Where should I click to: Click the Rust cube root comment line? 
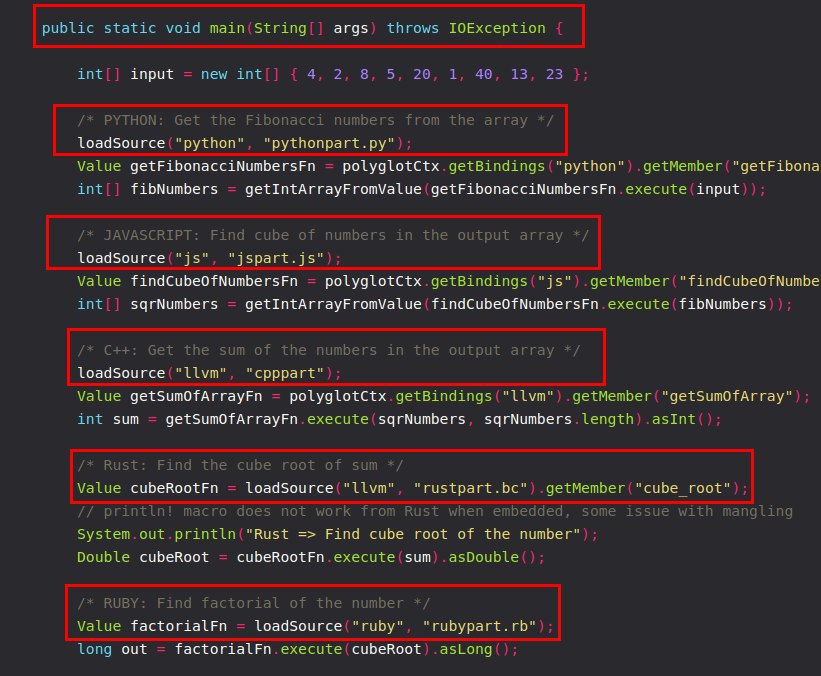[x=240, y=466]
